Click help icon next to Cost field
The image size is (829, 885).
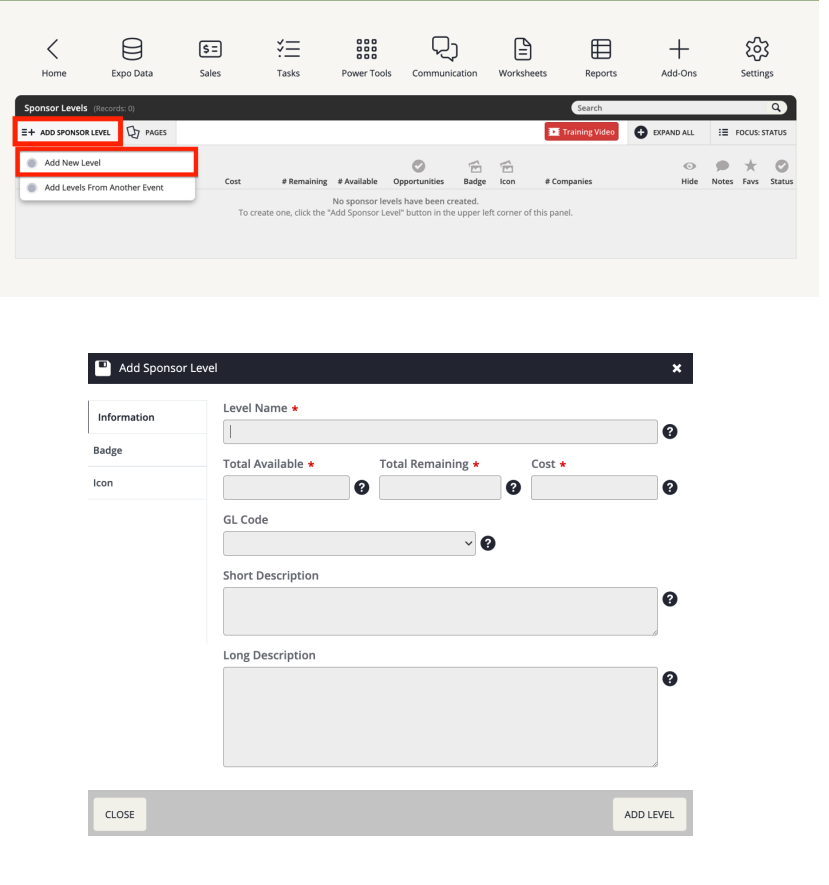[x=670, y=488]
